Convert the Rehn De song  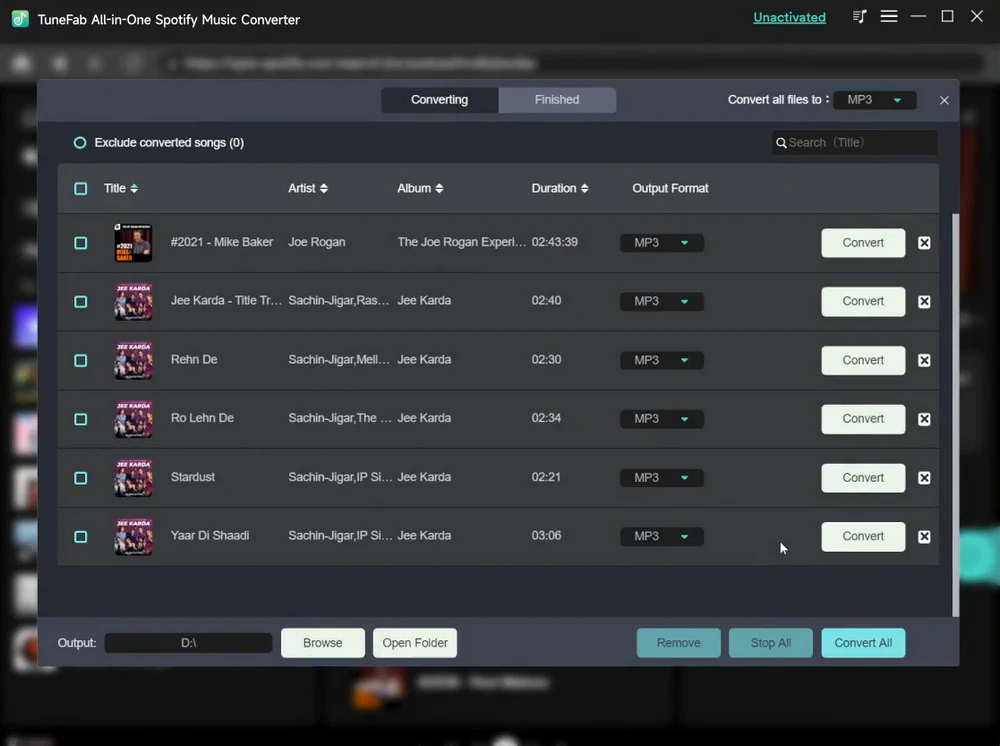pyautogui.click(x=863, y=360)
